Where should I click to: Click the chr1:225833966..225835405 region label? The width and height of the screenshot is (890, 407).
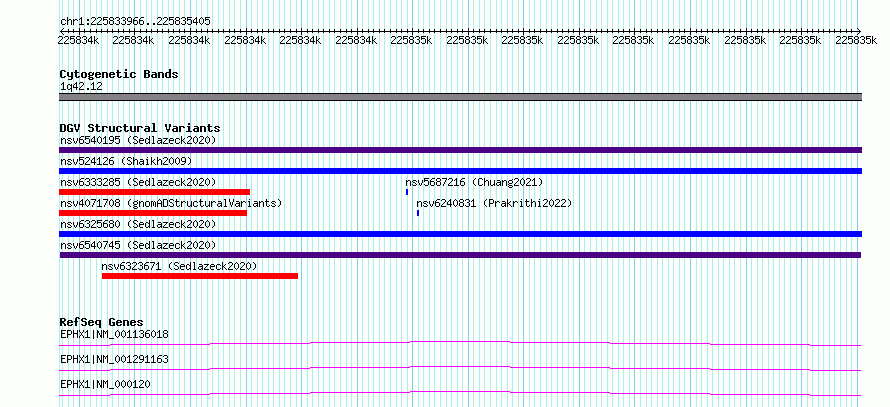click(135, 21)
